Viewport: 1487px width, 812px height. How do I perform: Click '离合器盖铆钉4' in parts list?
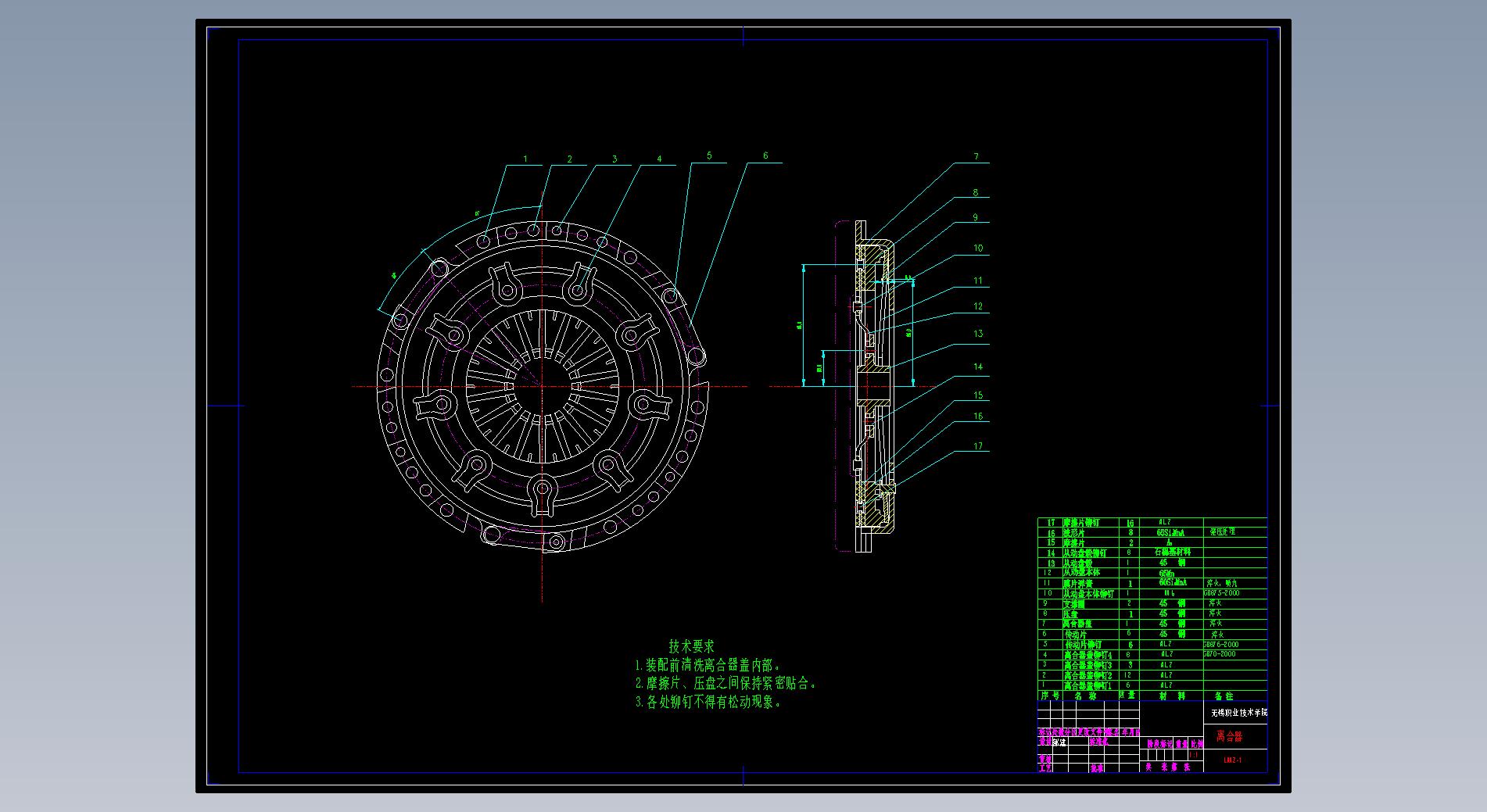pyautogui.click(x=1087, y=655)
